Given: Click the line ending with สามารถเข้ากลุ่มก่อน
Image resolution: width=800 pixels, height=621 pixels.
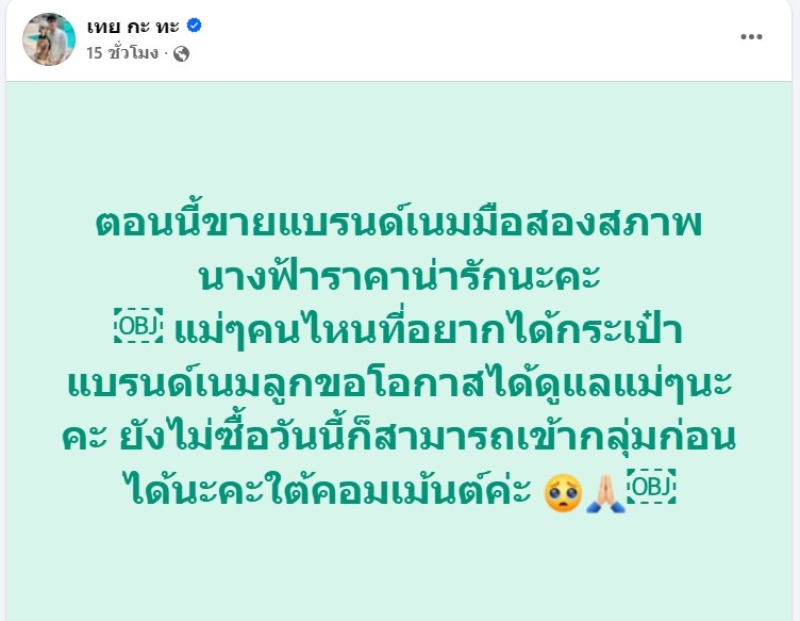Looking at the screenshot, I should click(x=400, y=439).
